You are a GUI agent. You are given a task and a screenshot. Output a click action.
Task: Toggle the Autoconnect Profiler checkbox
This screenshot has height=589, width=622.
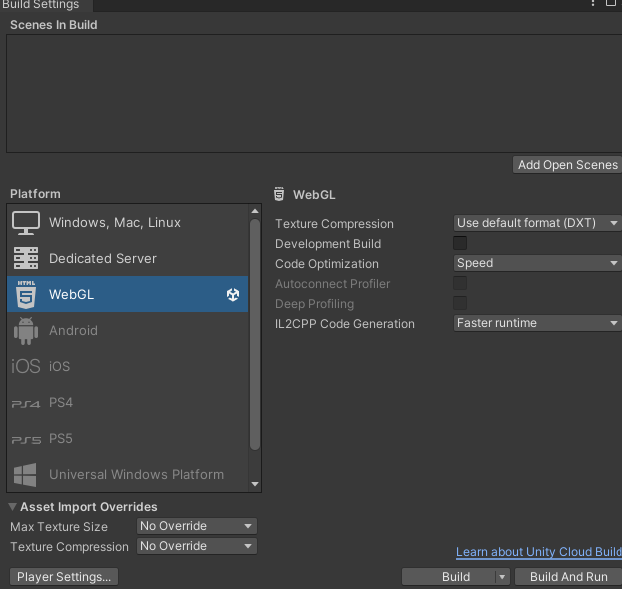click(460, 283)
